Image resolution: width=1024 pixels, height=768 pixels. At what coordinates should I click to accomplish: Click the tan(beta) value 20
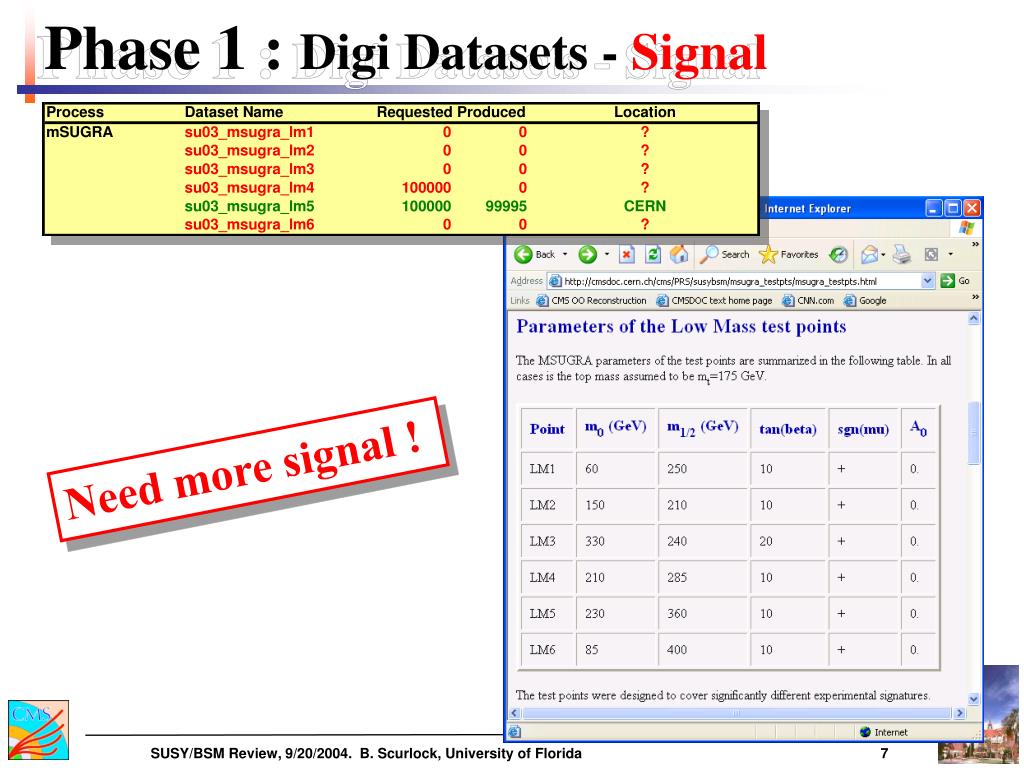(766, 541)
